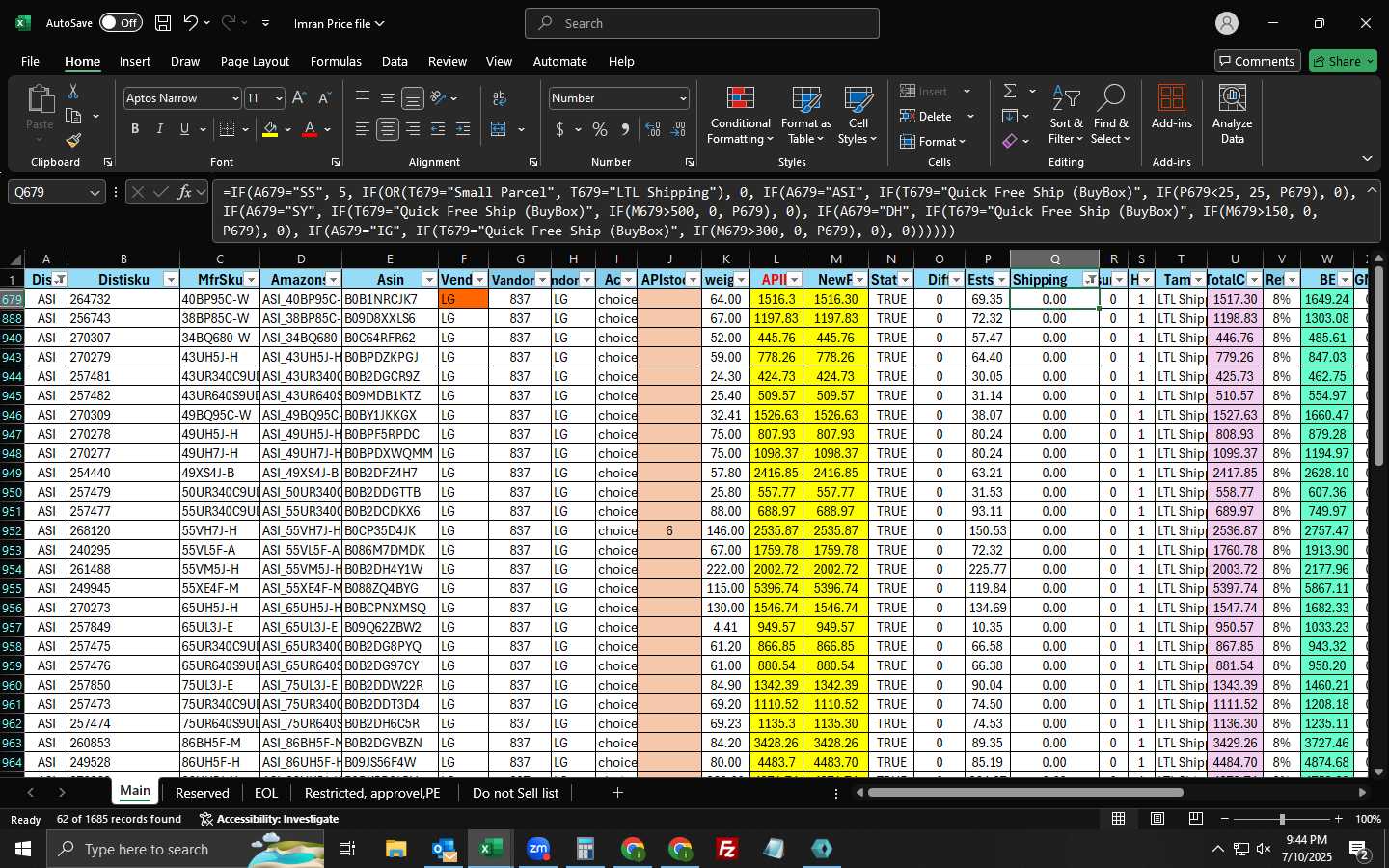Collapse the formula bar chevron
Screen dimensions: 1389x868
pos(1372,192)
